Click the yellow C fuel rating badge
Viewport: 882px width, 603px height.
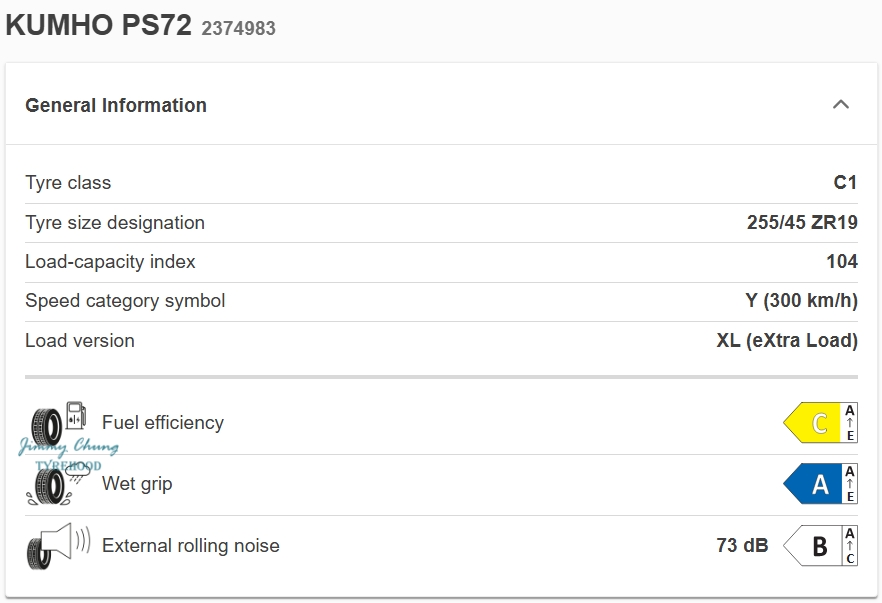click(813, 423)
